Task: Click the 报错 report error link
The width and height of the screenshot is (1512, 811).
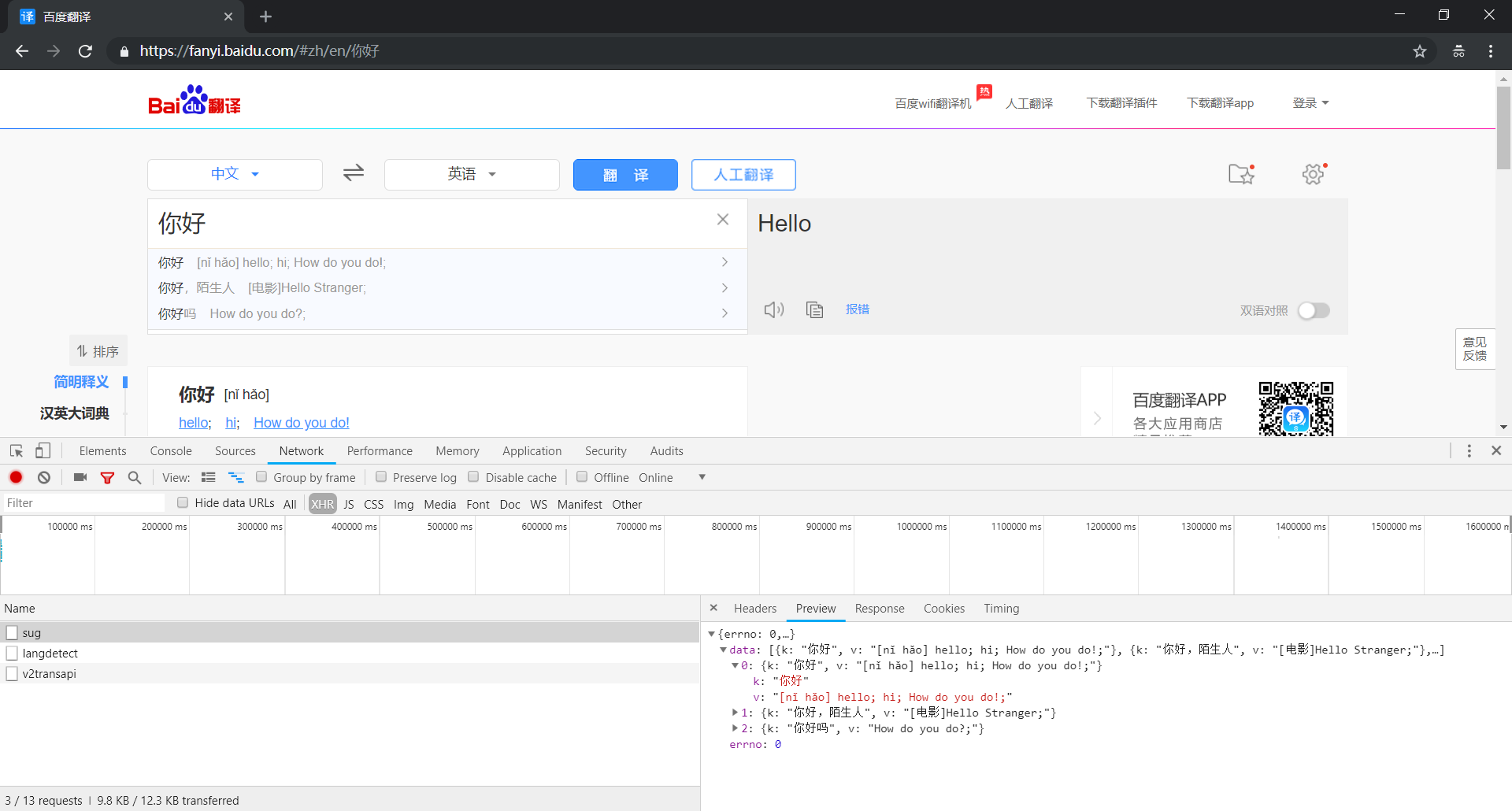Action: 858,309
